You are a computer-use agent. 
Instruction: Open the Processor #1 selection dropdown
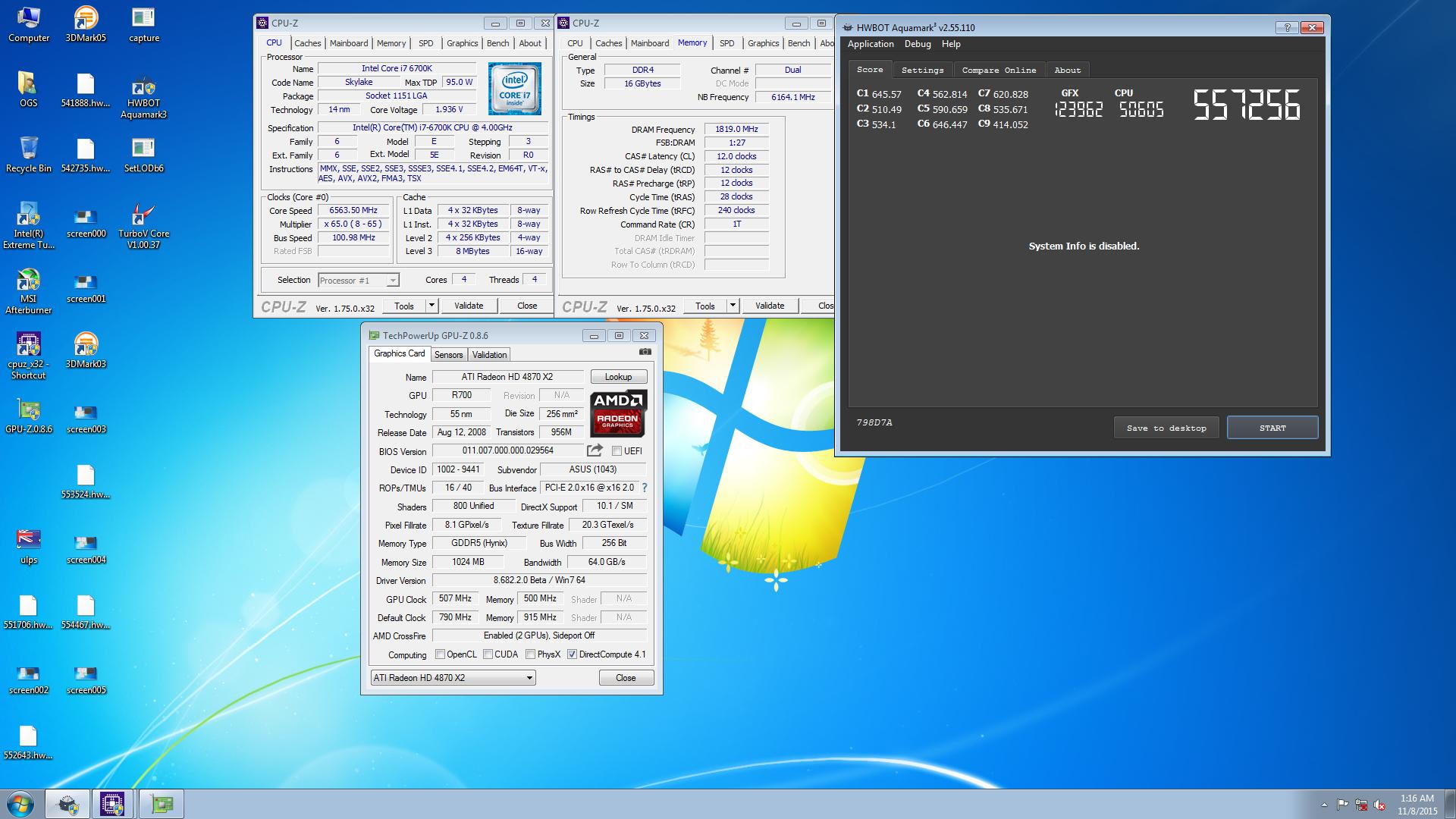[358, 281]
